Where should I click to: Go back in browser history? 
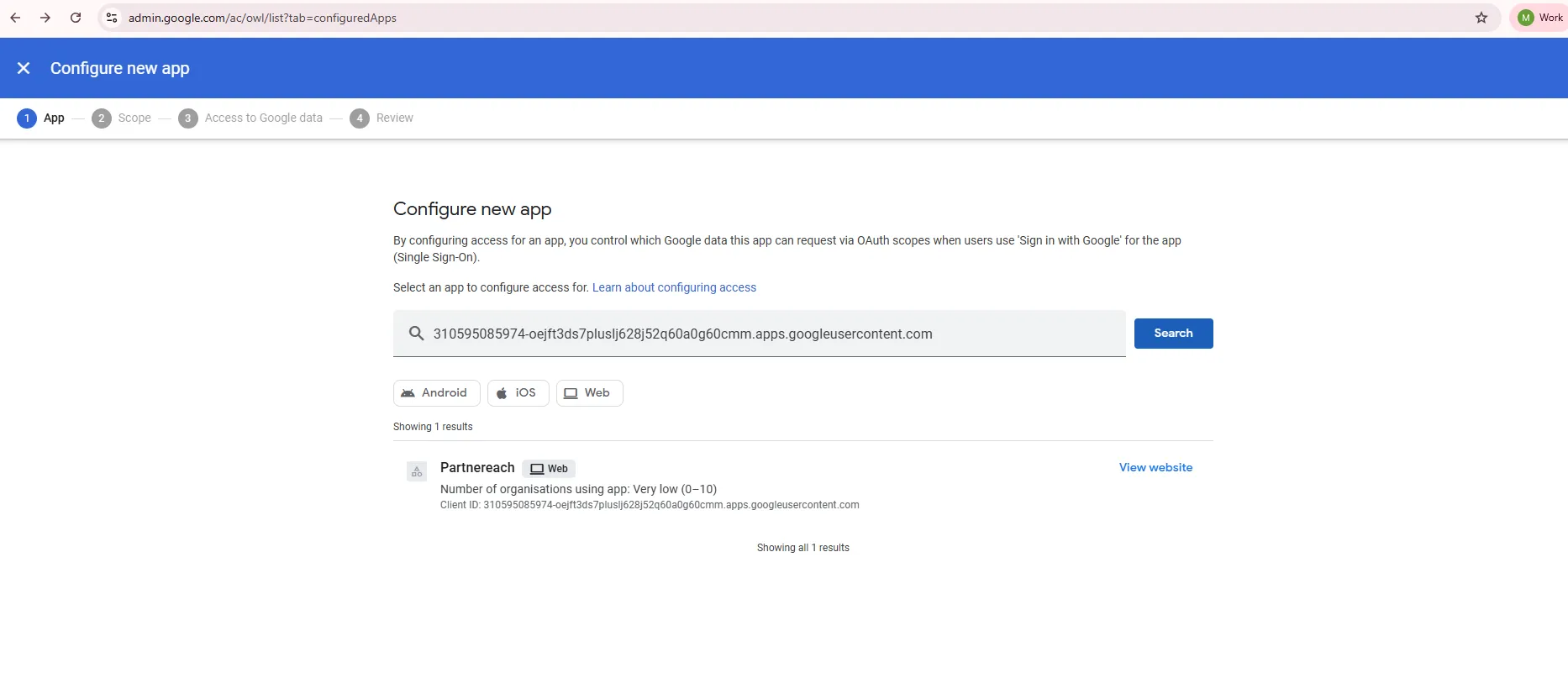point(15,18)
